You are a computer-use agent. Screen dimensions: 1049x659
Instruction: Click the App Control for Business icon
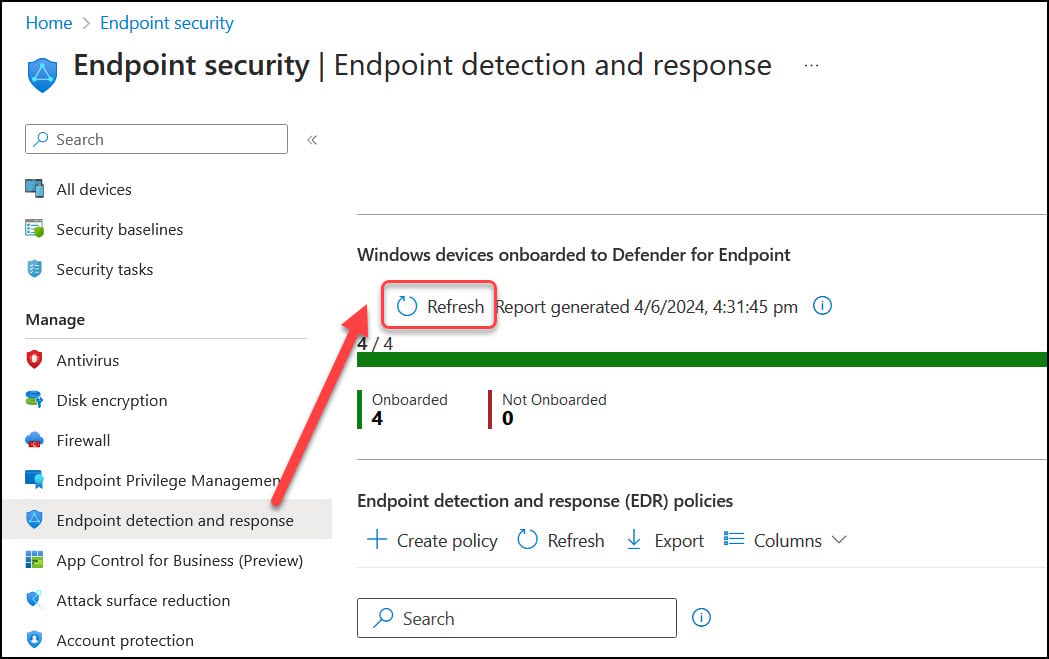click(x=34, y=560)
